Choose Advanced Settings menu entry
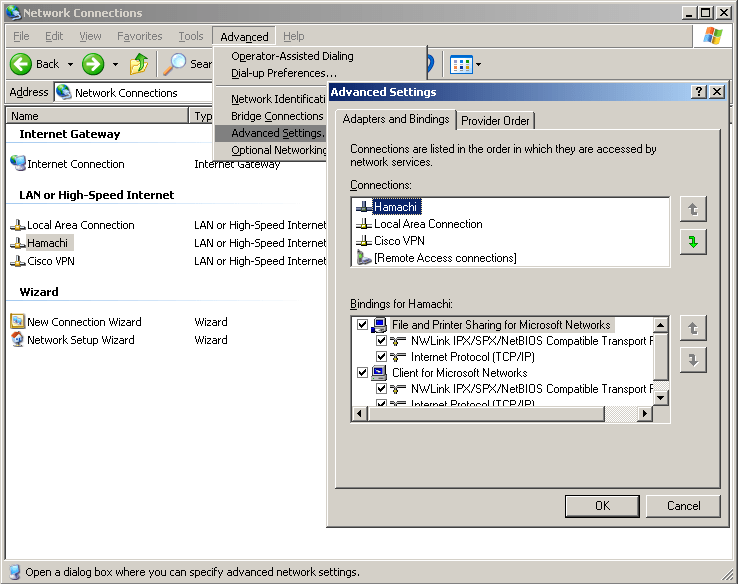The image size is (738, 584). click(271, 133)
